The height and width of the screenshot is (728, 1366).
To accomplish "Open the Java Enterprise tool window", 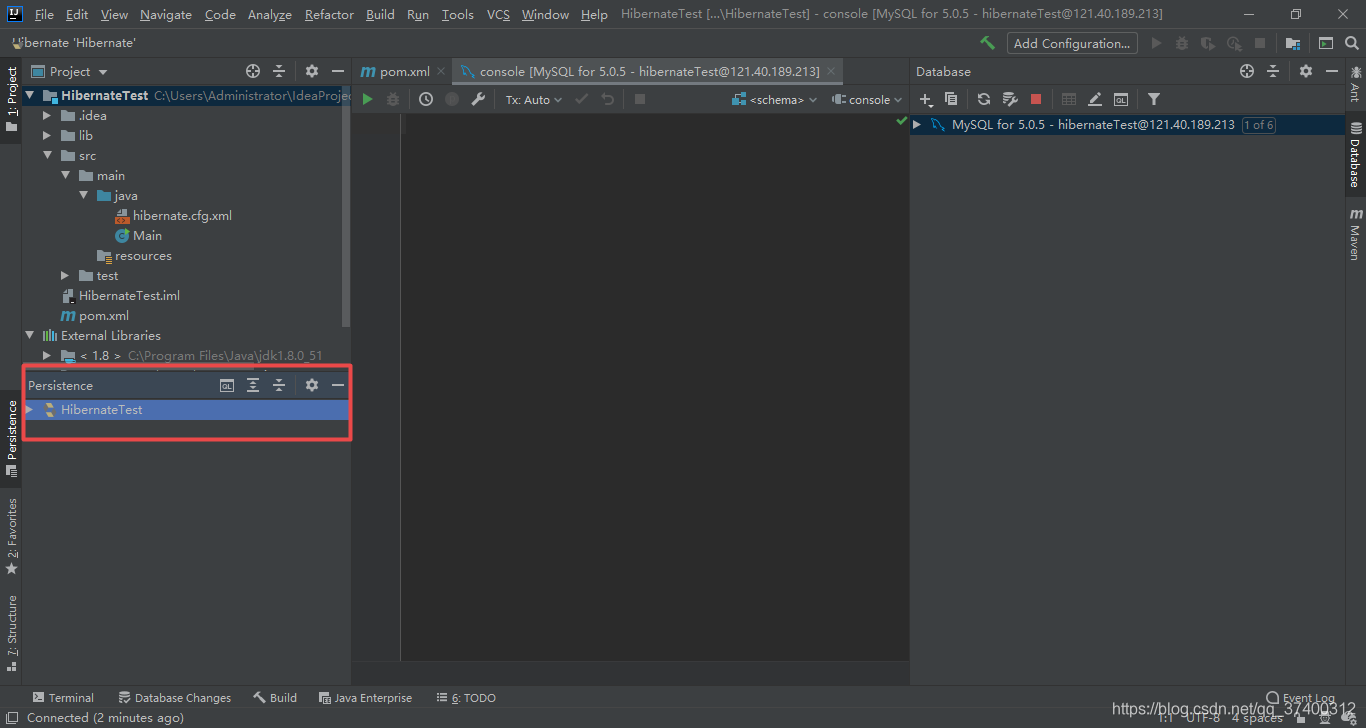I will tap(365, 698).
